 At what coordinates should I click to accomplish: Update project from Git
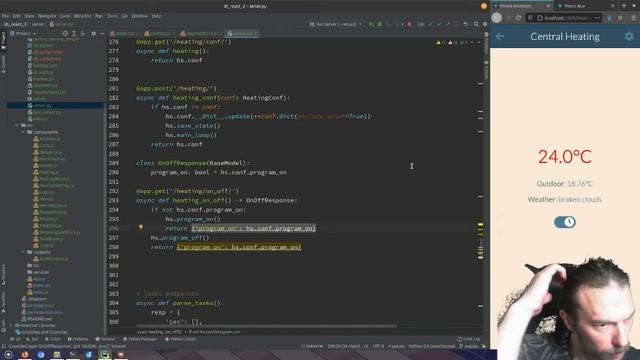[430, 24]
